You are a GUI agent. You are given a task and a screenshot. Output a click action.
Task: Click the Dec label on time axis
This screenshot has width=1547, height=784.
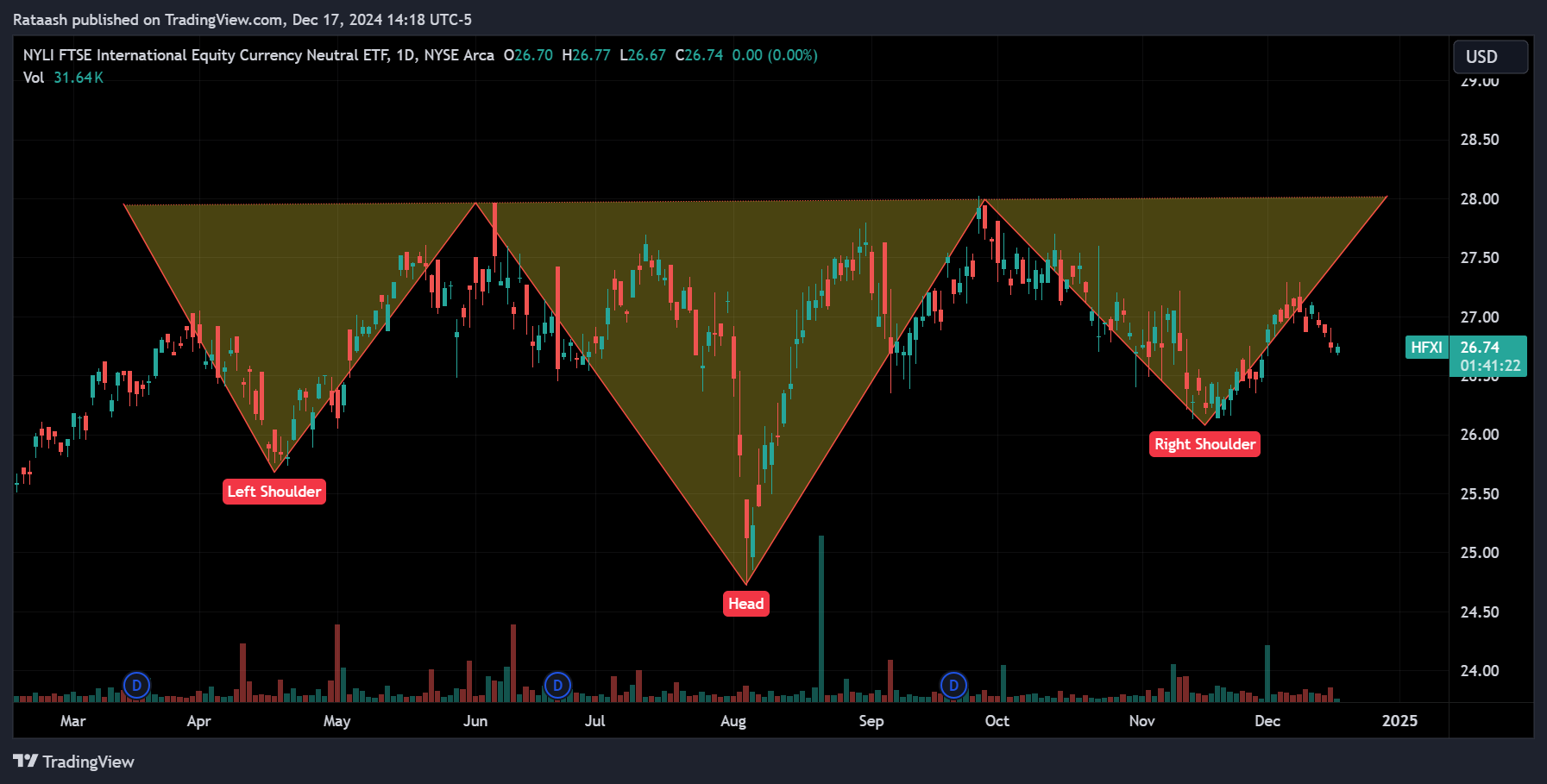[x=1267, y=721]
